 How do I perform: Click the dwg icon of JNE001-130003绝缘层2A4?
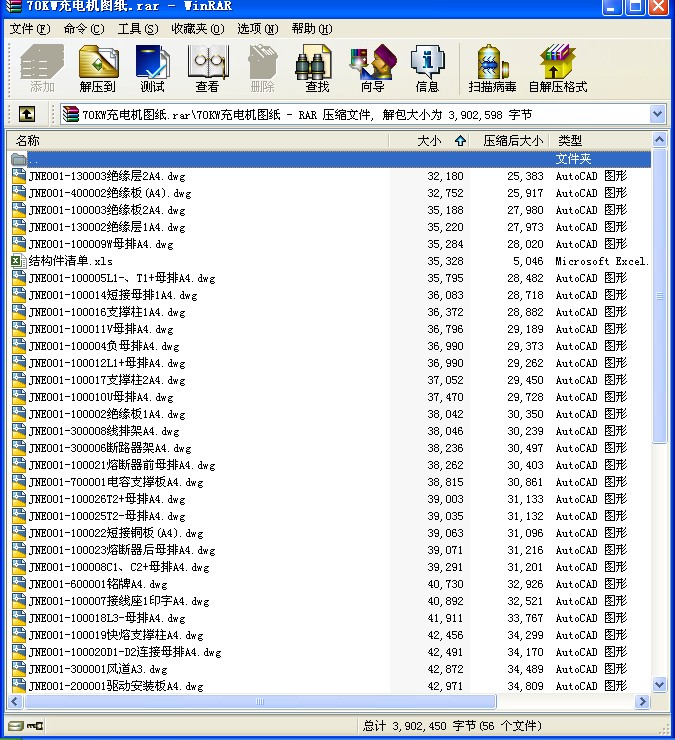tap(18, 176)
